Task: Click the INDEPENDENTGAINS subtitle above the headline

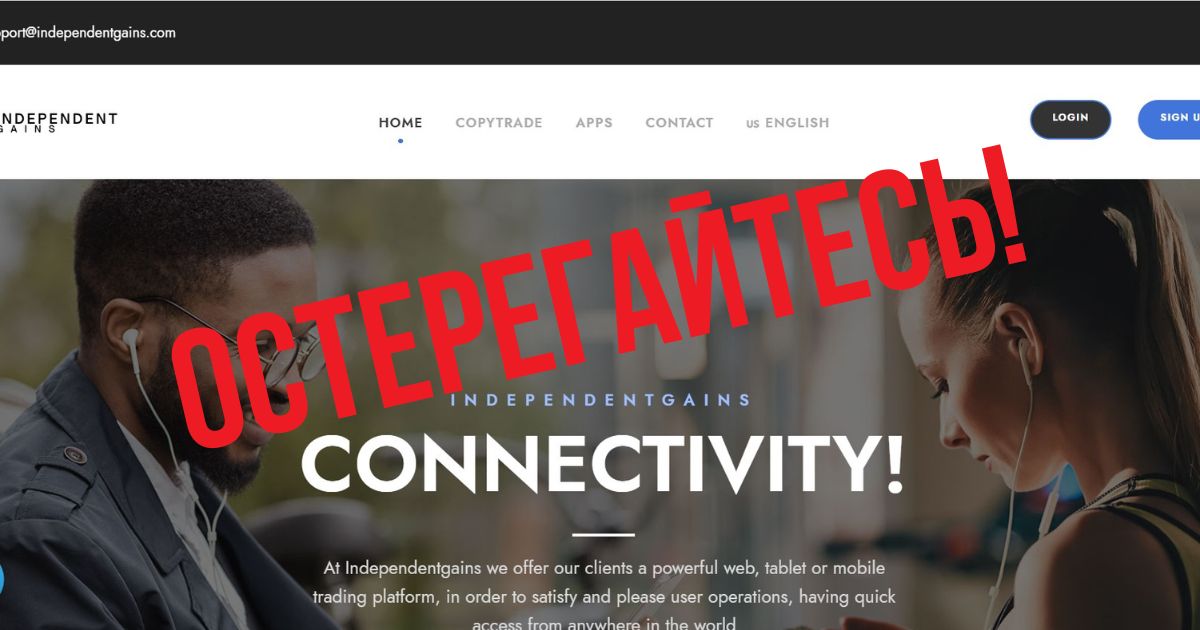Action: point(601,400)
